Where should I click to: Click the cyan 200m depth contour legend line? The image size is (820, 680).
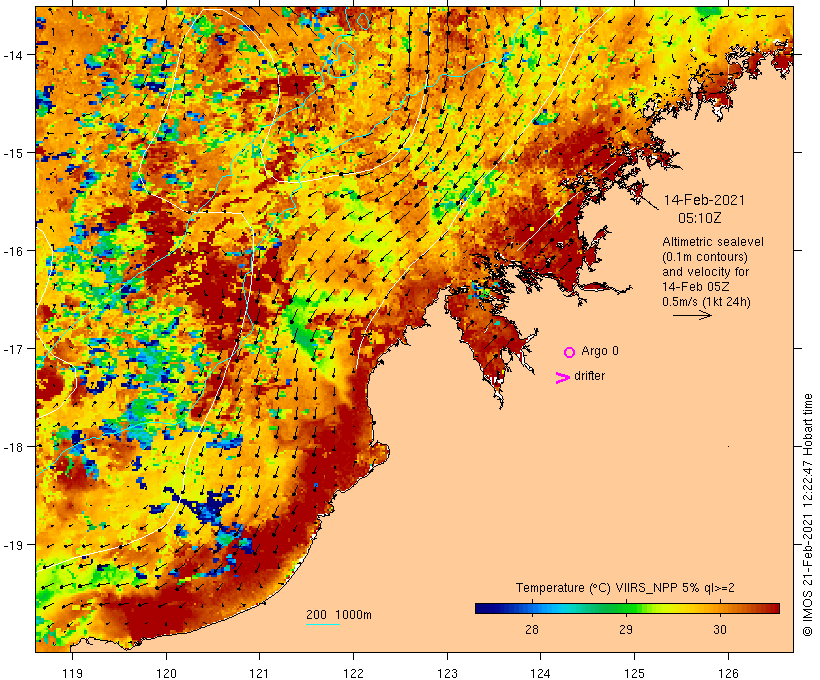coord(323,624)
